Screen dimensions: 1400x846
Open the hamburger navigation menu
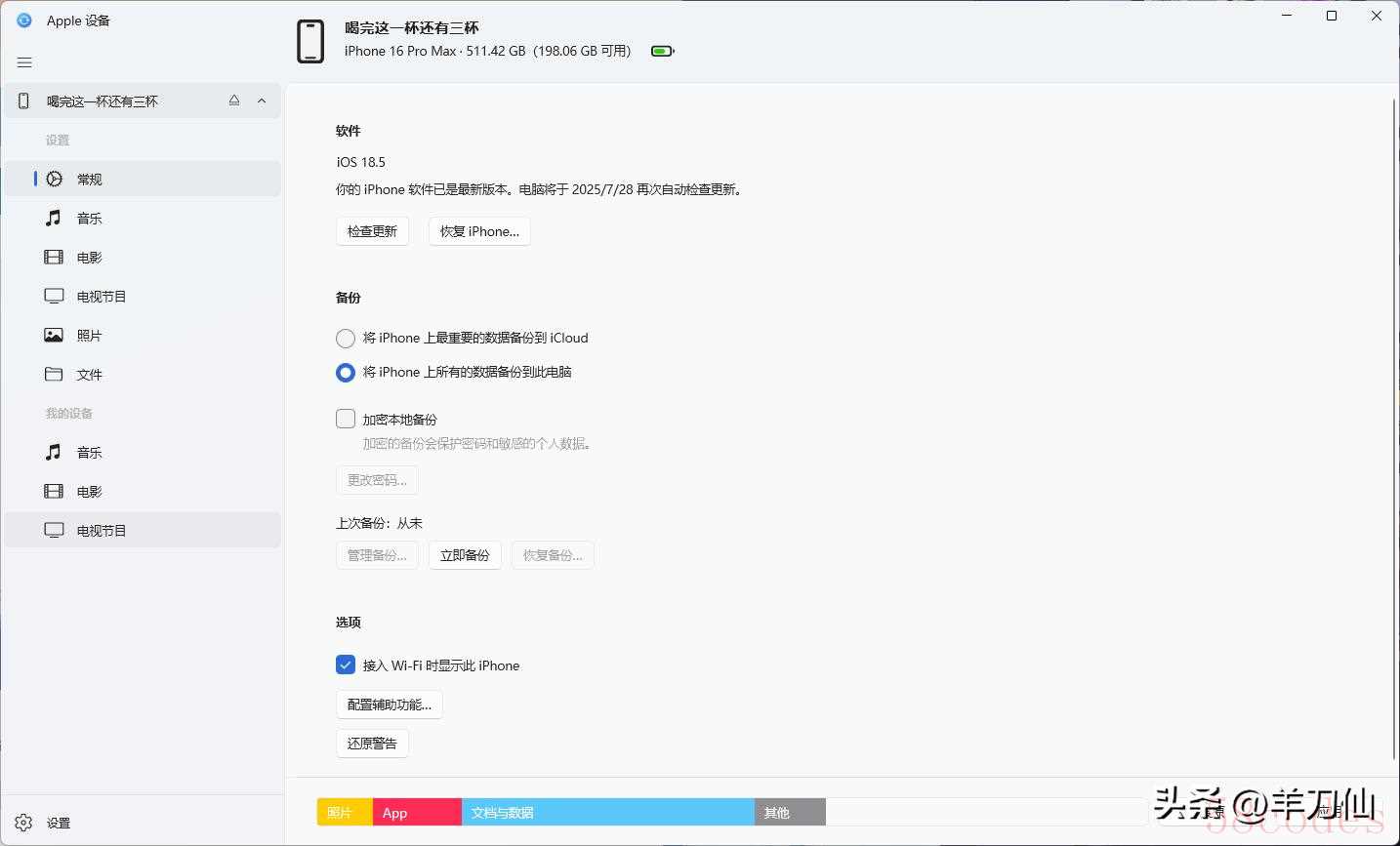(x=24, y=62)
